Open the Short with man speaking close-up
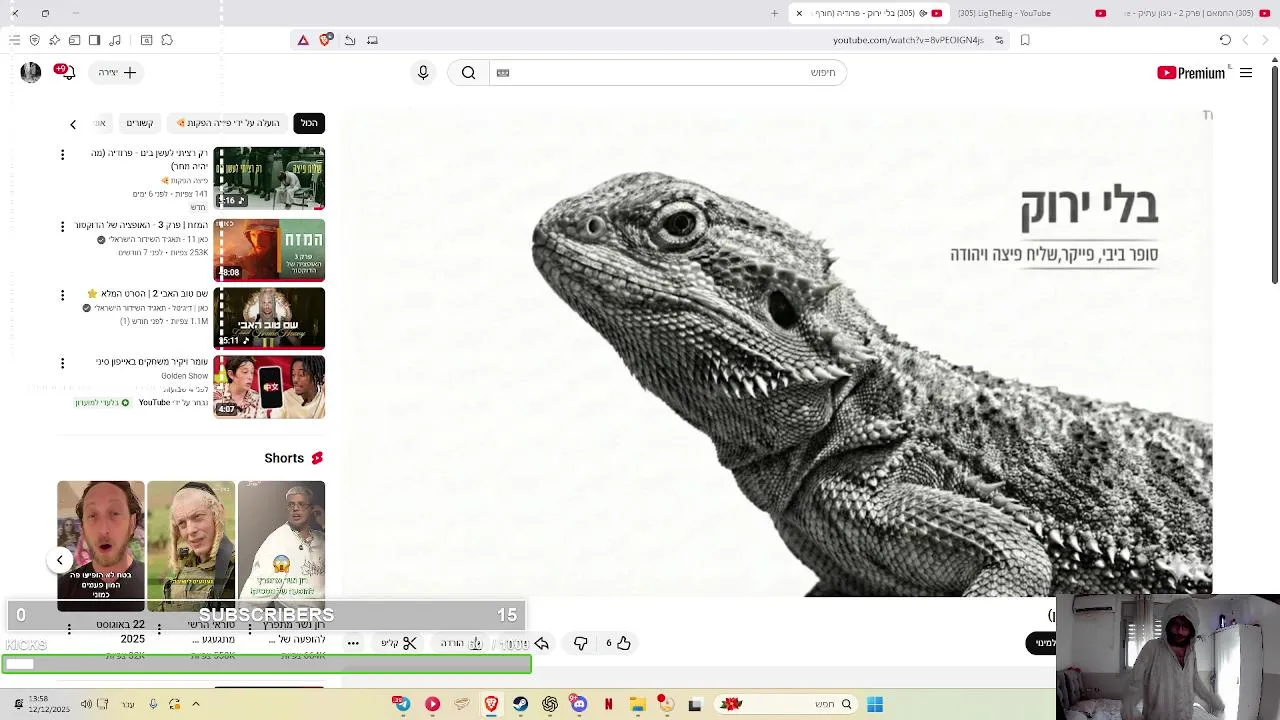Image resolution: width=1280 pixels, height=720 pixels. click(101, 546)
